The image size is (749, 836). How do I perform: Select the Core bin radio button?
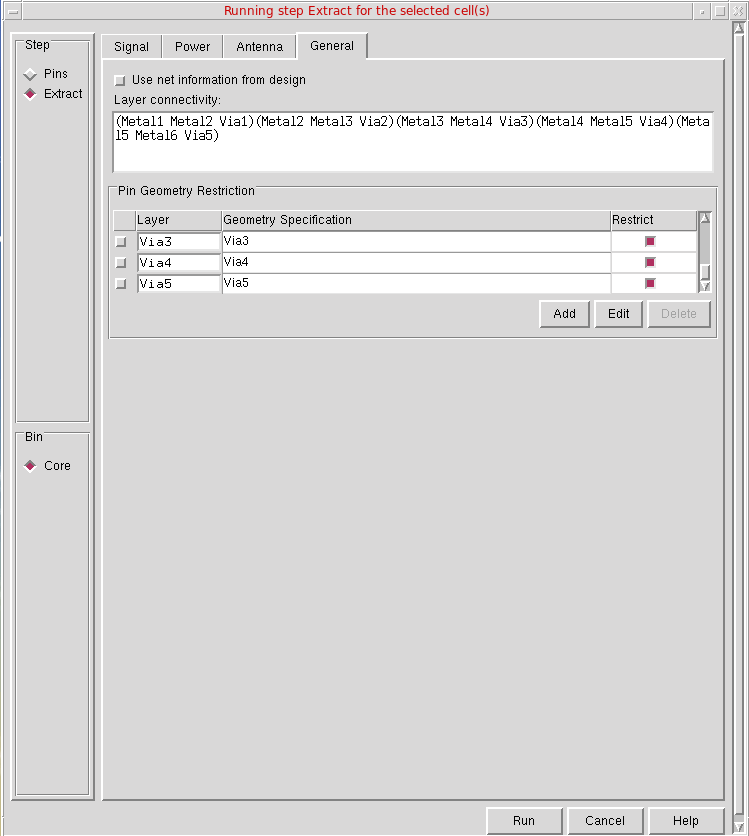[30, 466]
